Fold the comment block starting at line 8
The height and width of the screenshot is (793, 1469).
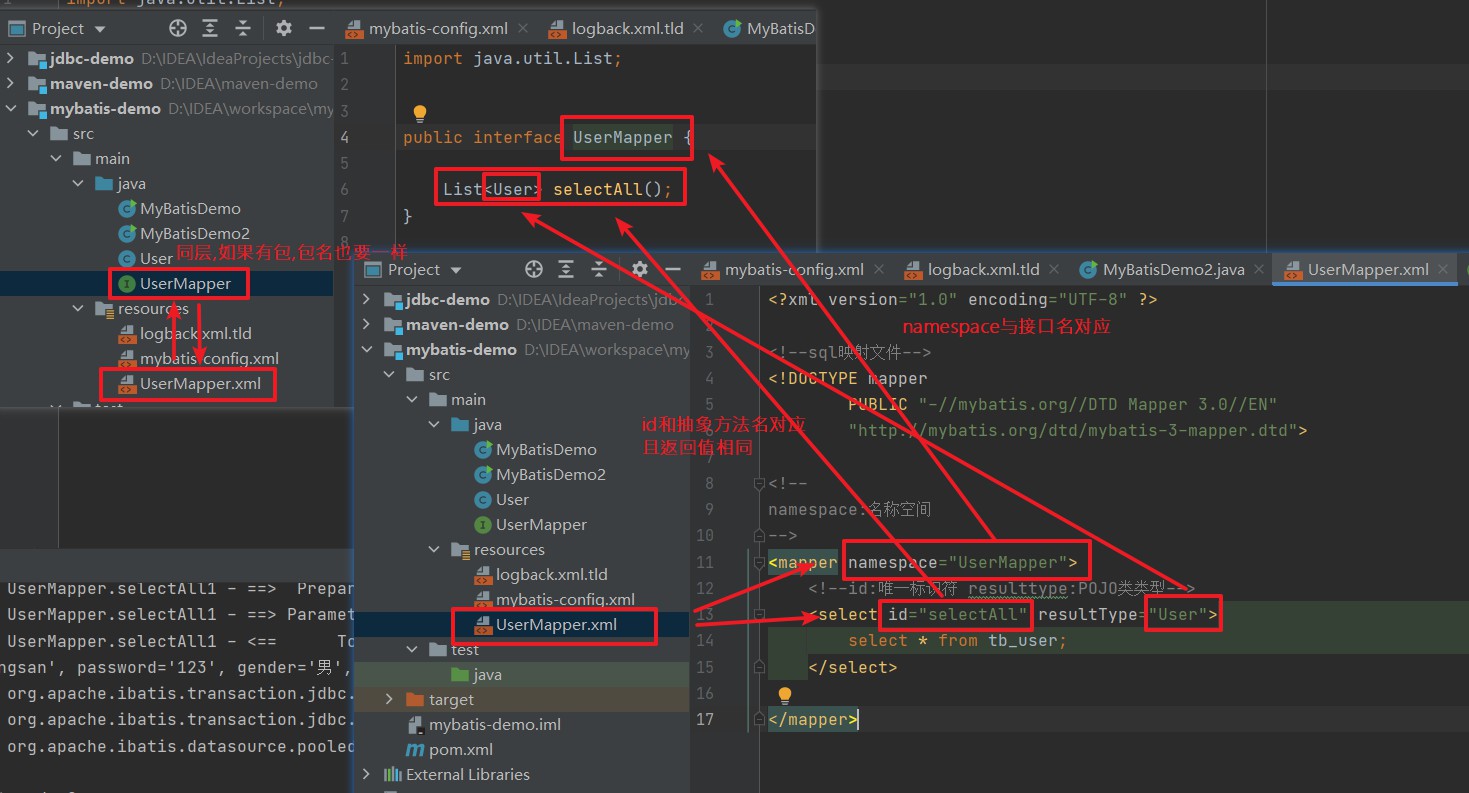759,484
